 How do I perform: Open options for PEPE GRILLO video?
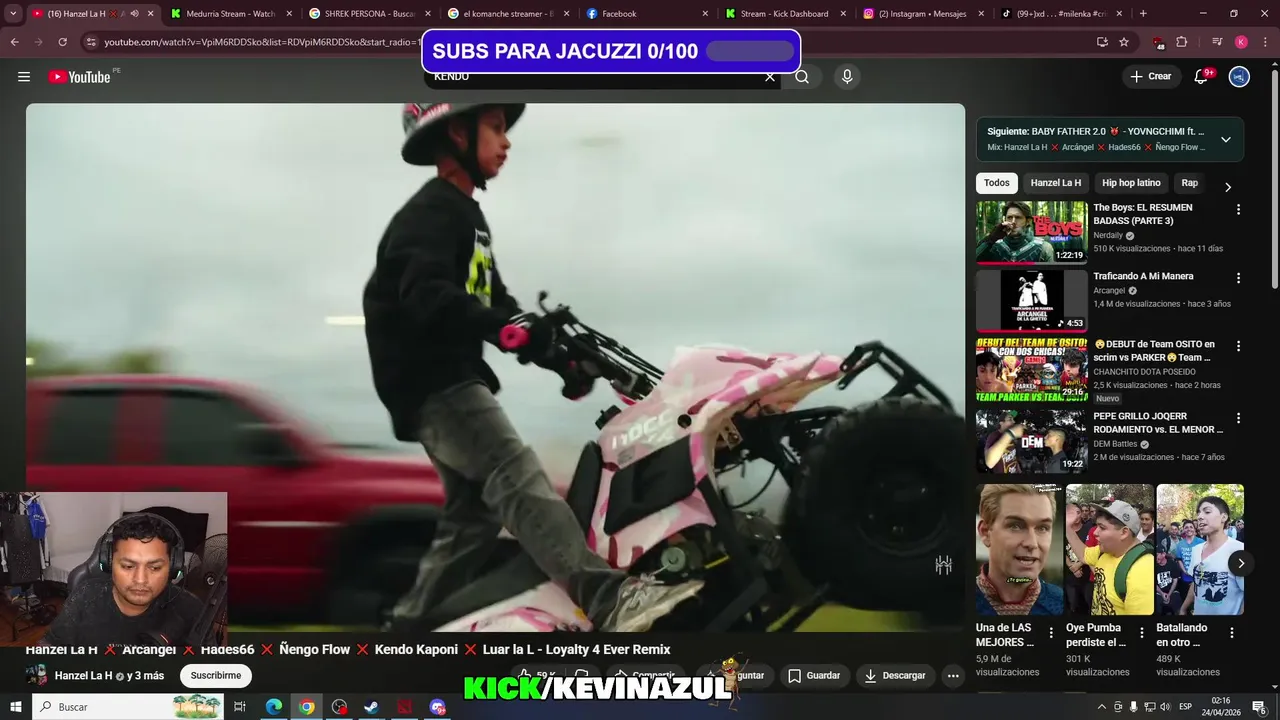click(1238, 418)
